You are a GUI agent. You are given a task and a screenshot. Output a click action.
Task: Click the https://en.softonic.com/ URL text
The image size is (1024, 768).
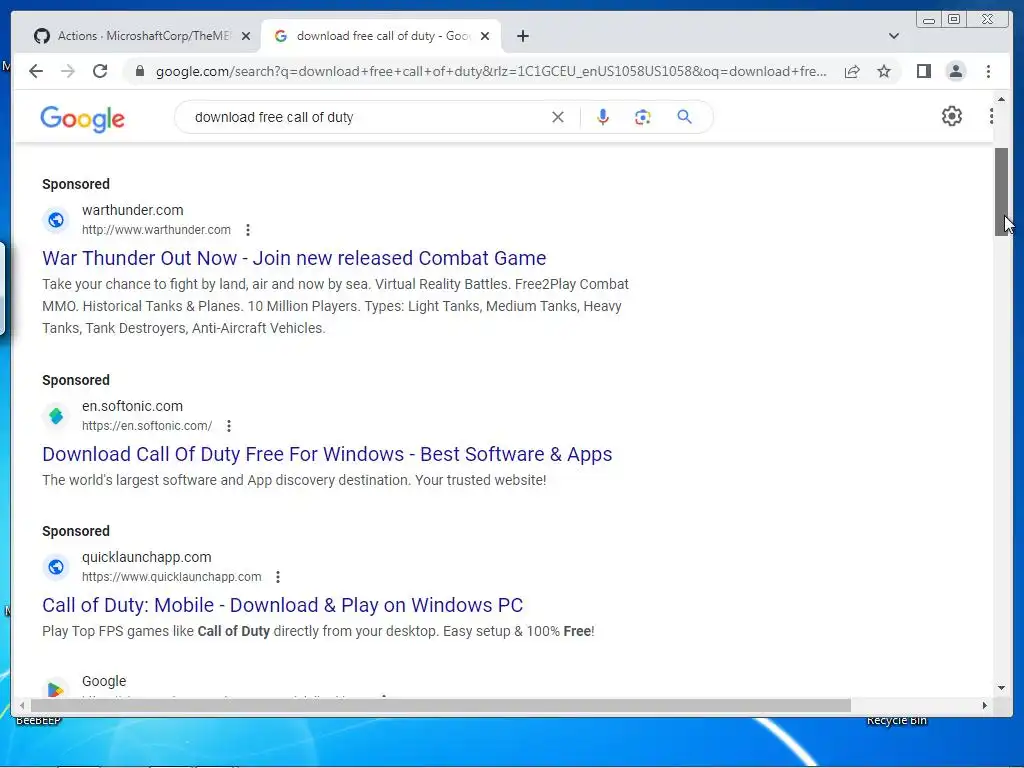click(x=147, y=426)
